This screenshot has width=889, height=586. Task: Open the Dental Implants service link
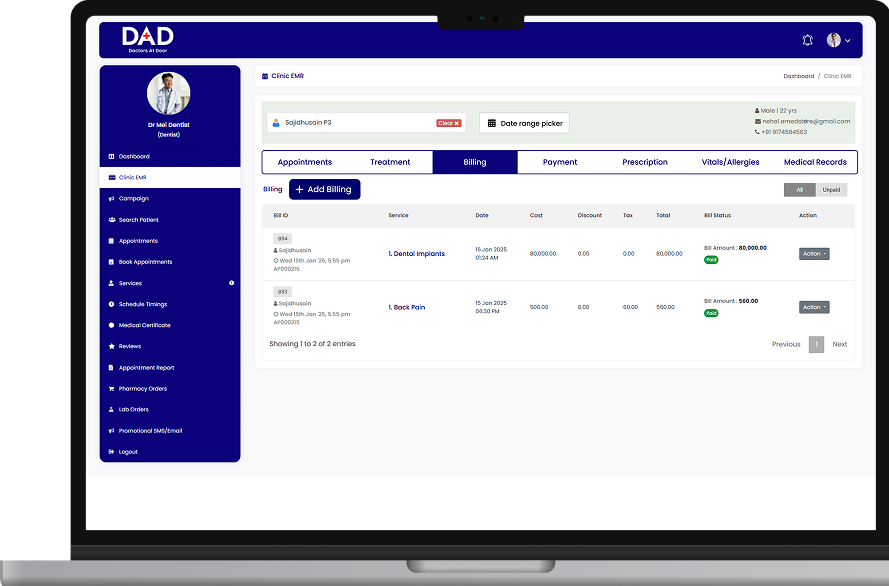click(x=417, y=254)
